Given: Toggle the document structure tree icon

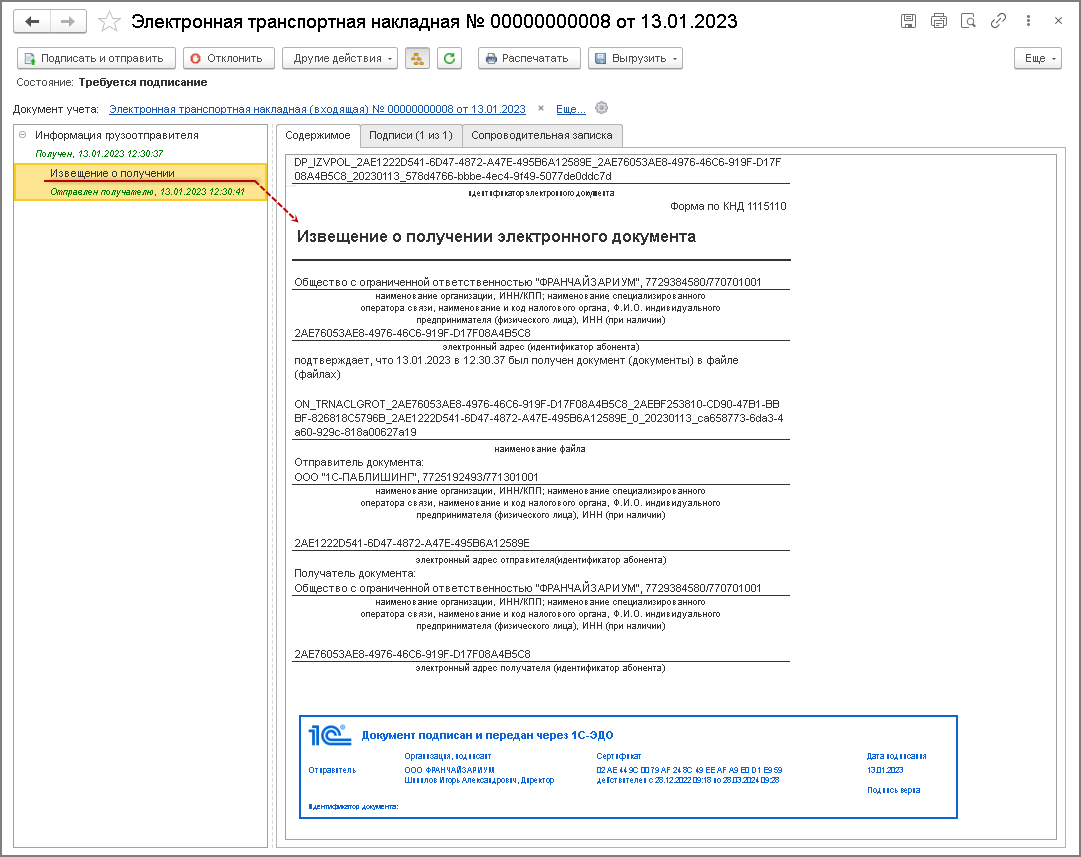Looking at the screenshot, I should pyautogui.click(x=417, y=59).
